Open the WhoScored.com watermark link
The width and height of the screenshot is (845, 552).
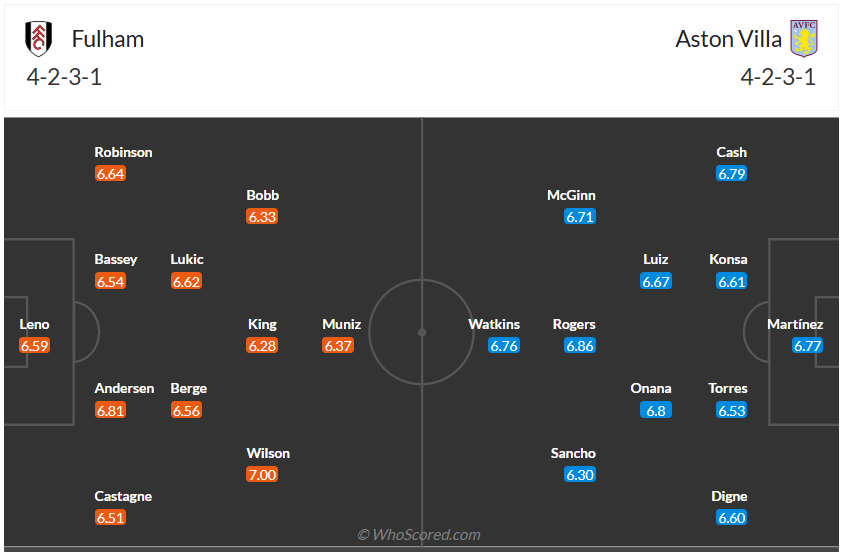[420, 535]
